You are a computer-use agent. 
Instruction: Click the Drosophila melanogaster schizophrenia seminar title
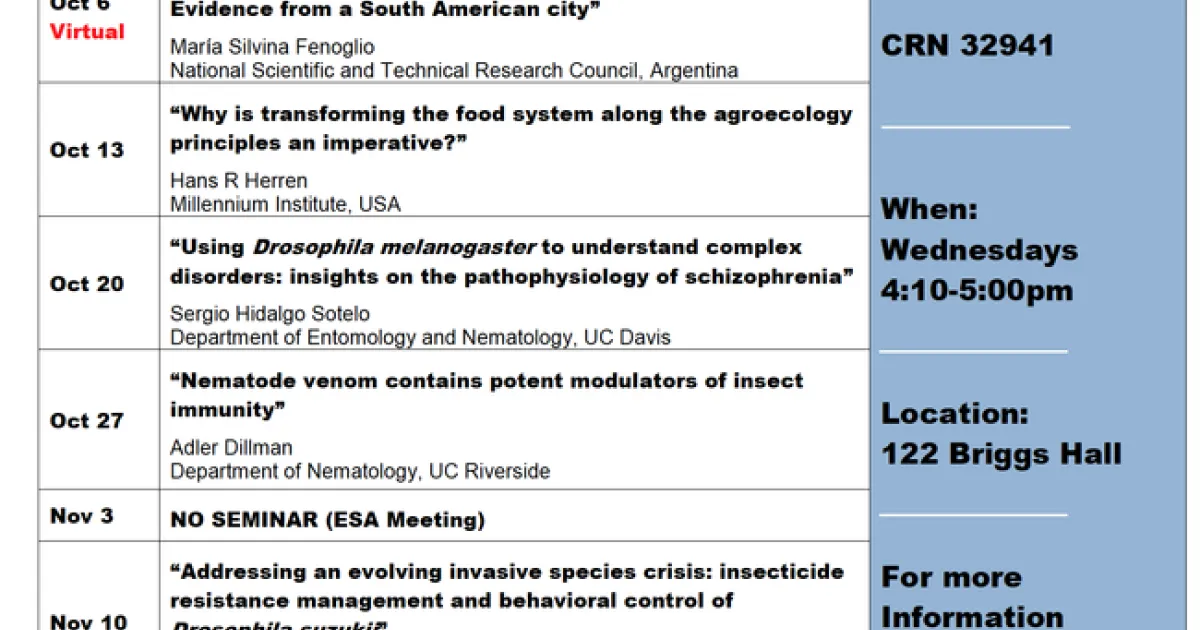click(510, 262)
